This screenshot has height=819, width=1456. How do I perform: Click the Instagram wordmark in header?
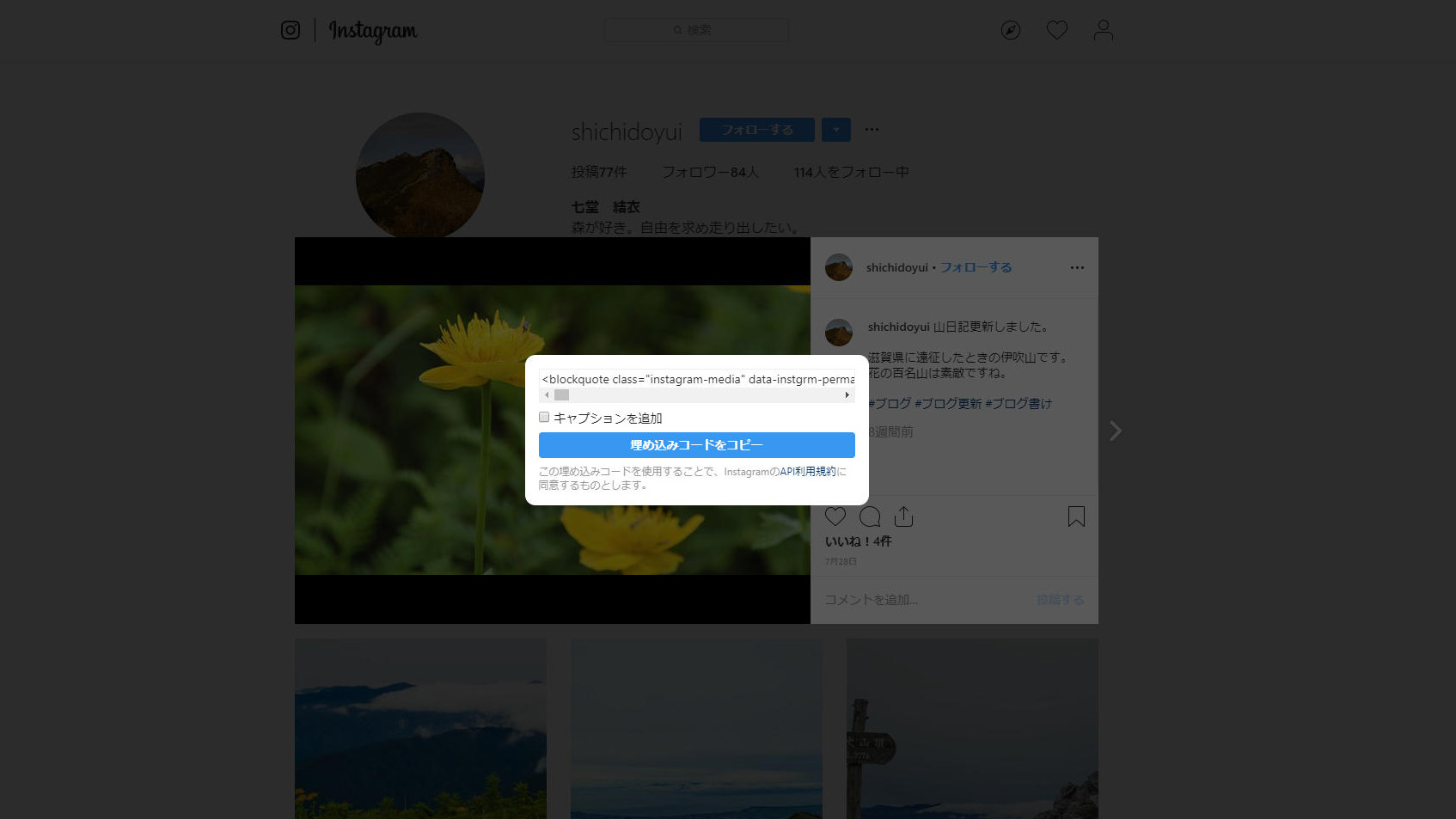[x=373, y=31]
